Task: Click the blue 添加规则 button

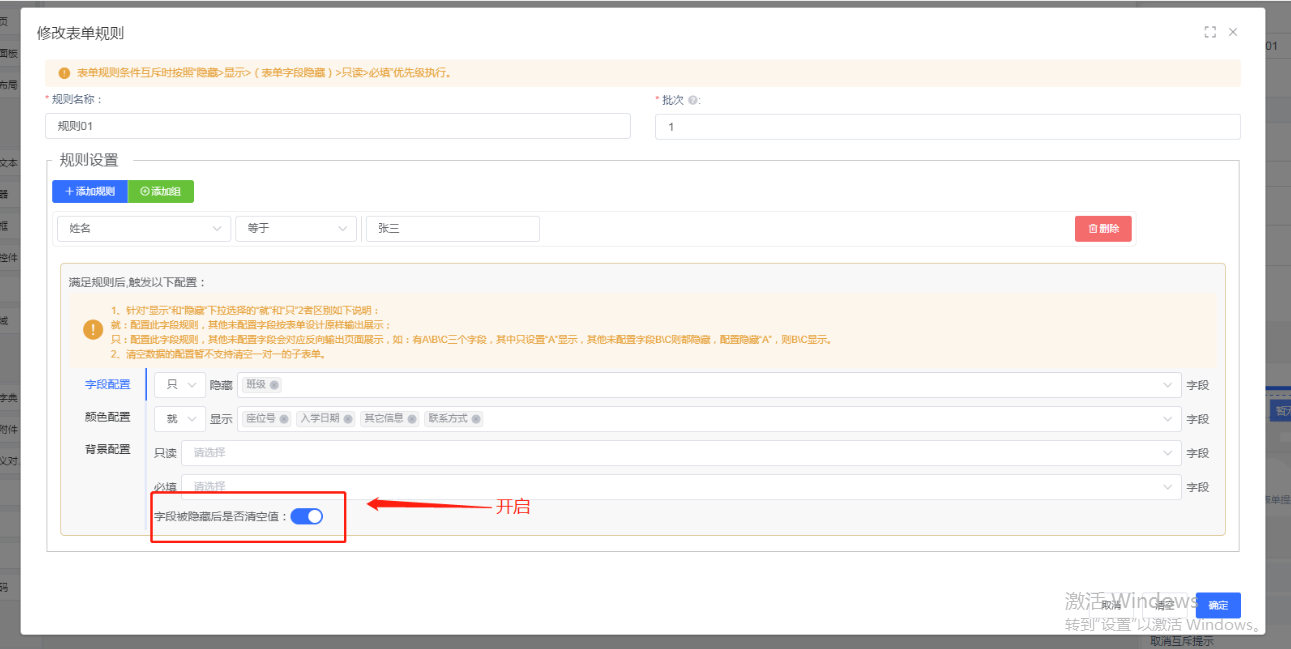Action: click(90, 191)
